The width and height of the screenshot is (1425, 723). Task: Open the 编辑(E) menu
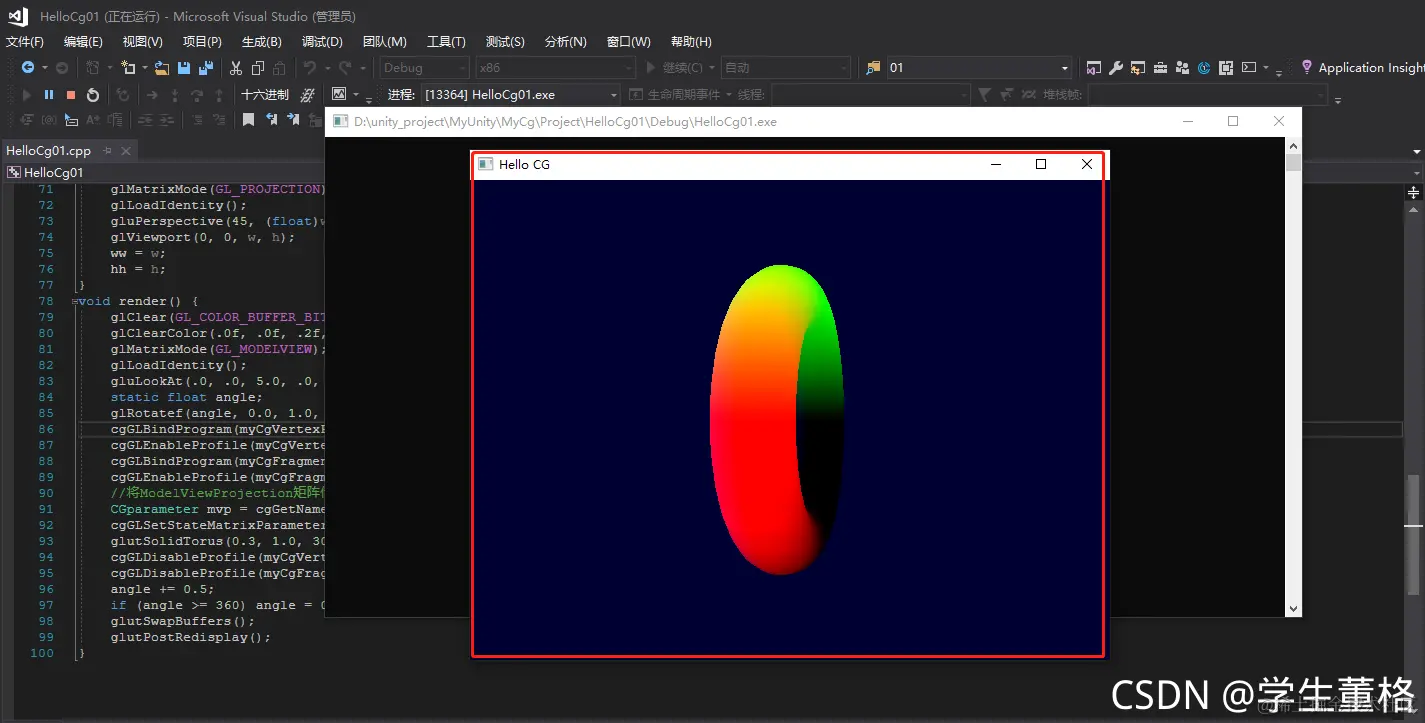(83, 42)
